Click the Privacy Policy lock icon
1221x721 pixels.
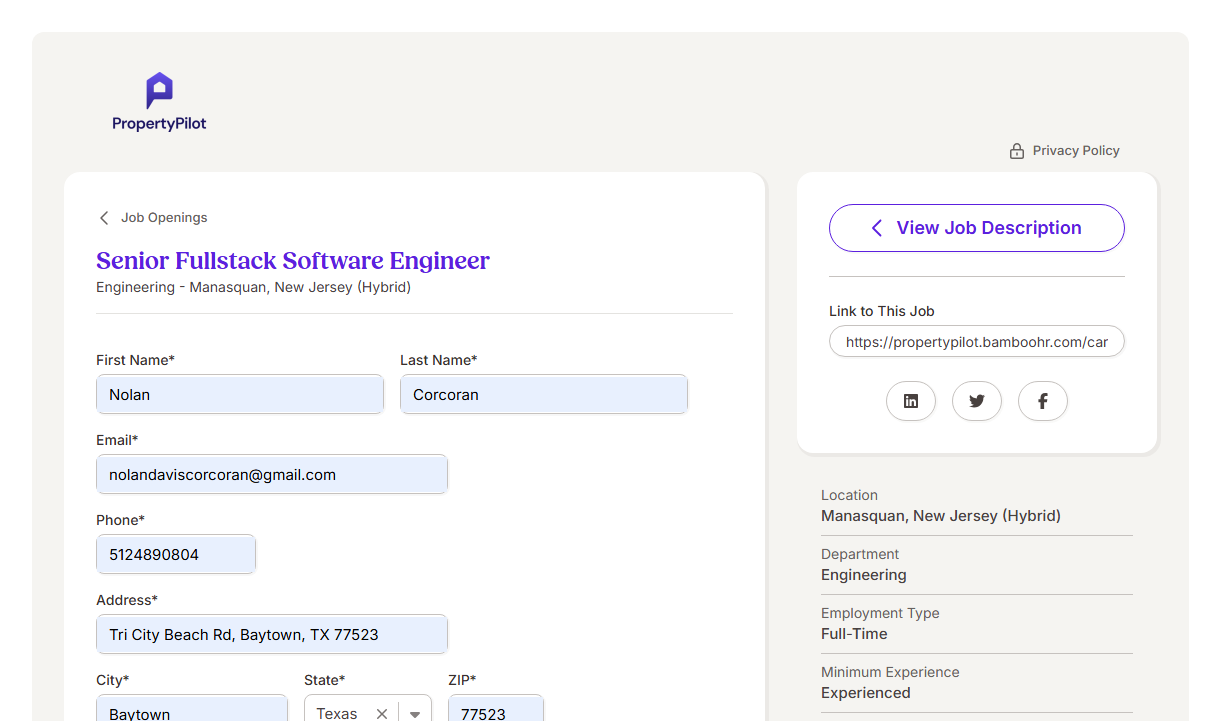coord(1017,151)
